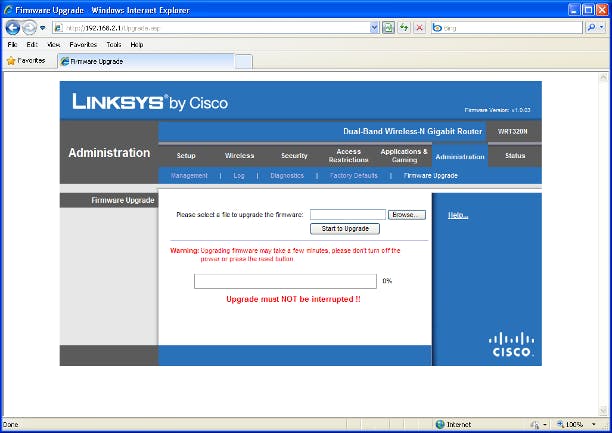
Task: Open the Help... link
Action: tap(458, 215)
